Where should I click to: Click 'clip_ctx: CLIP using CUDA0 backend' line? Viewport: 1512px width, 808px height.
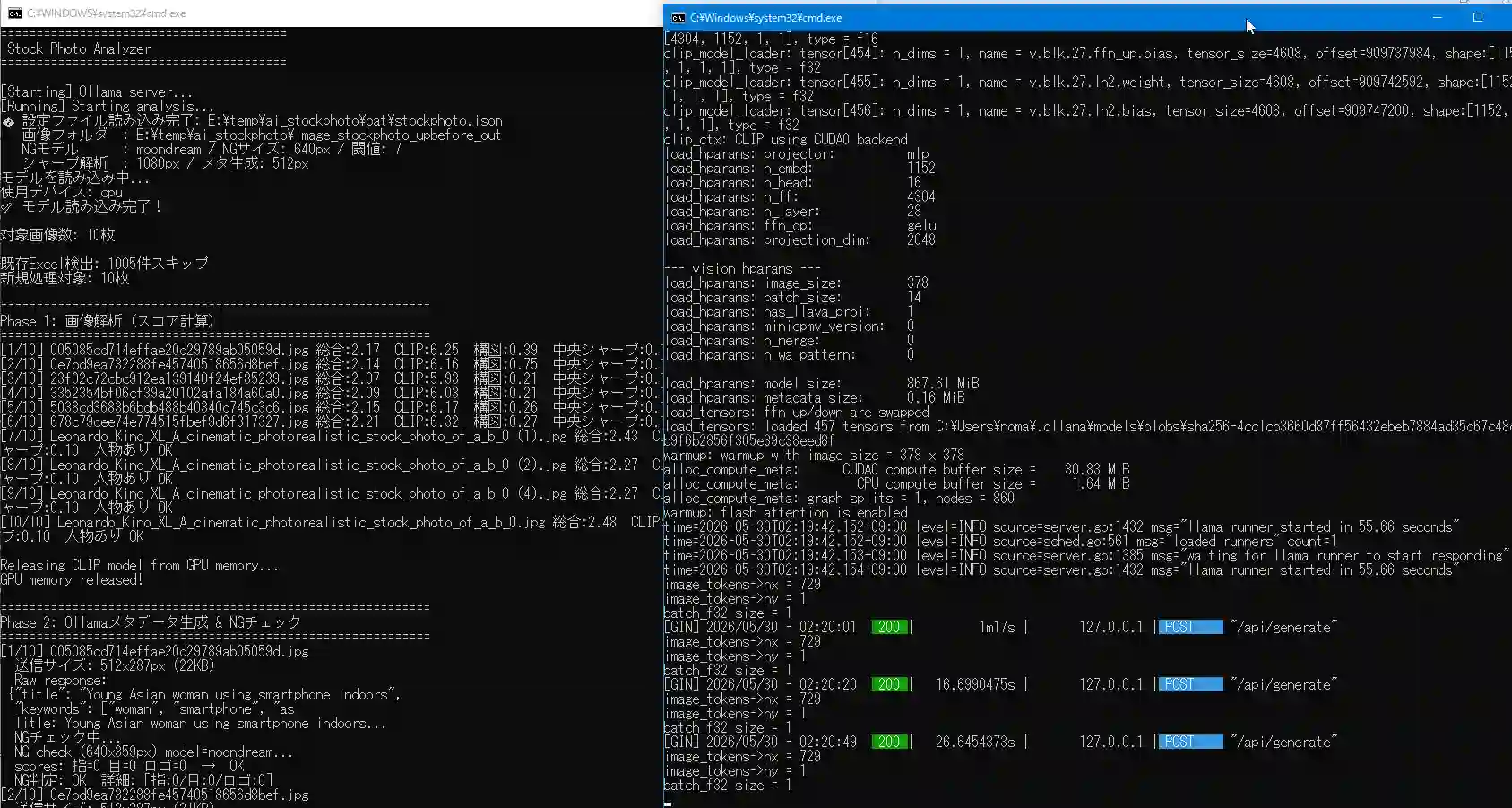point(786,139)
